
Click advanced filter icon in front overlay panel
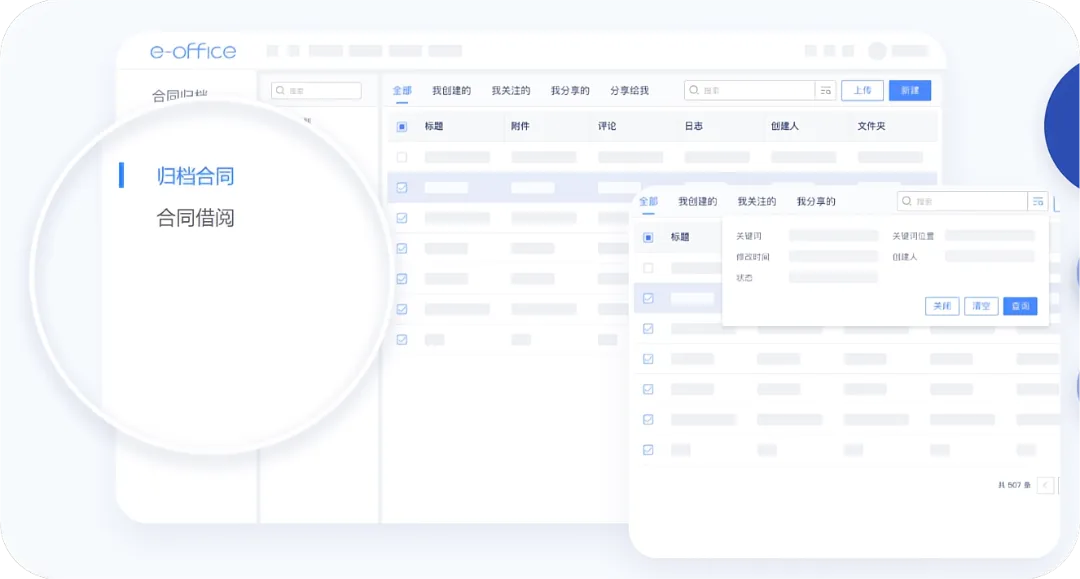coord(1038,201)
